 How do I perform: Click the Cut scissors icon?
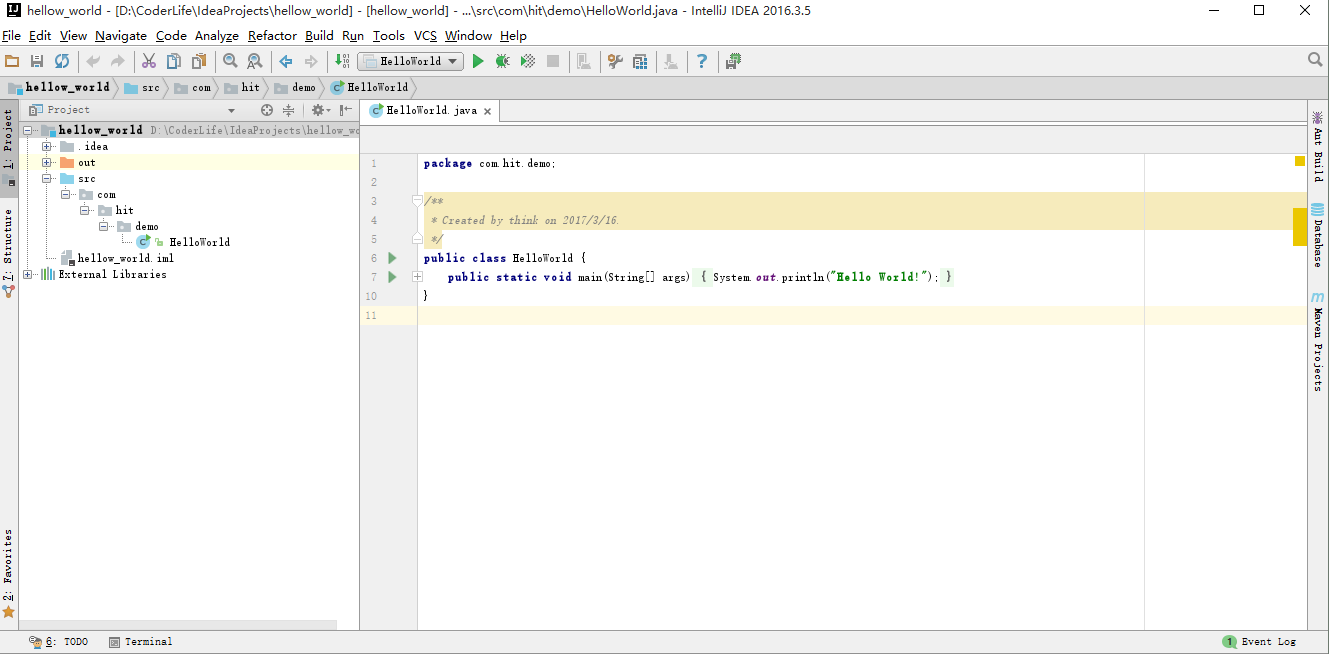pos(149,61)
